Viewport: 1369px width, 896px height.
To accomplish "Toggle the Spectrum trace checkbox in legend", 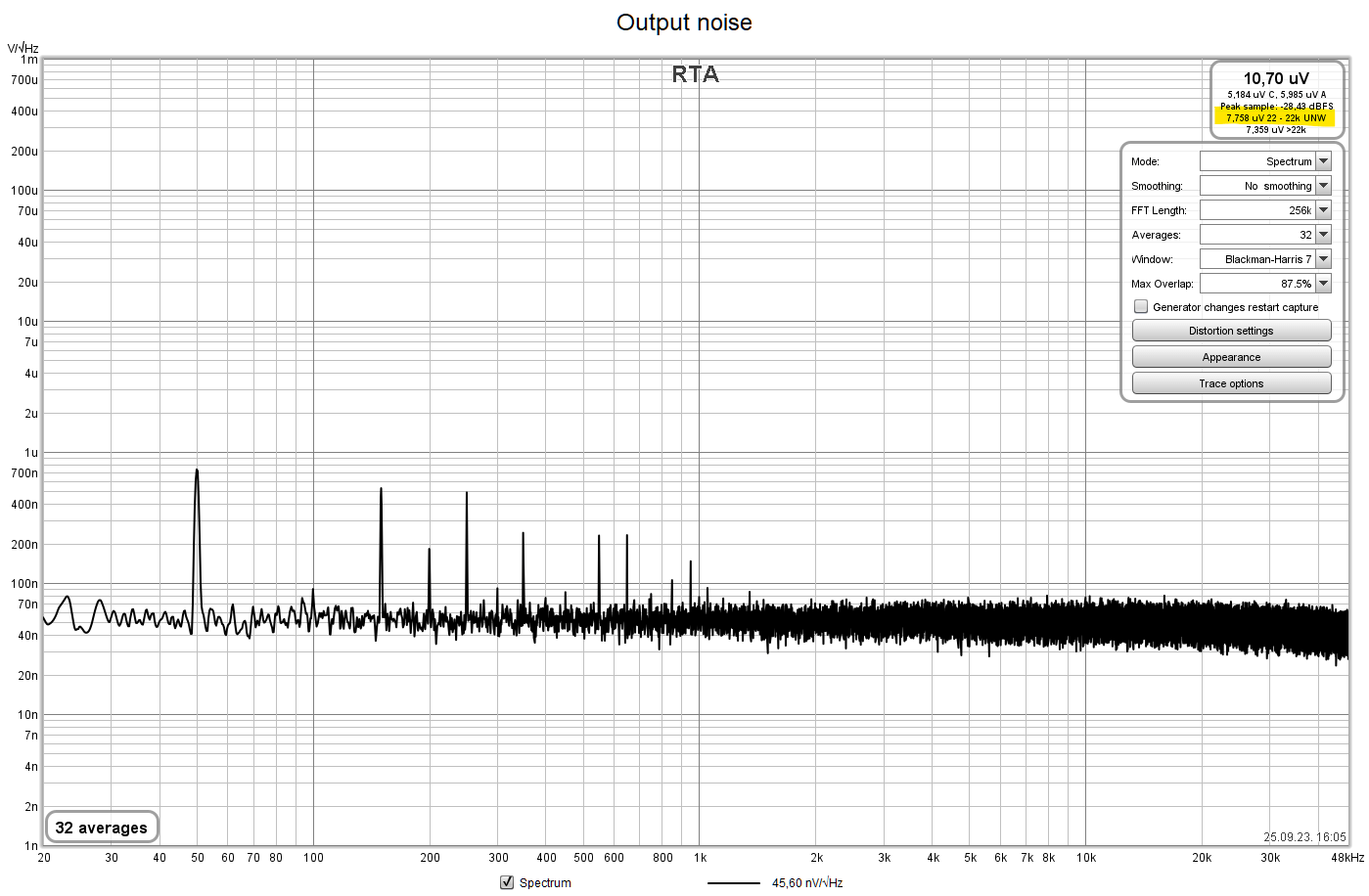I will click(507, 882).
